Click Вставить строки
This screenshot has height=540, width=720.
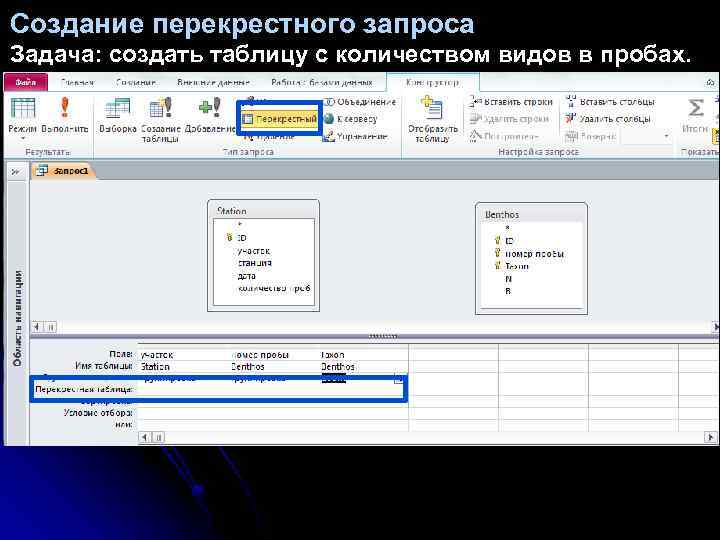(x=512, y=102)
